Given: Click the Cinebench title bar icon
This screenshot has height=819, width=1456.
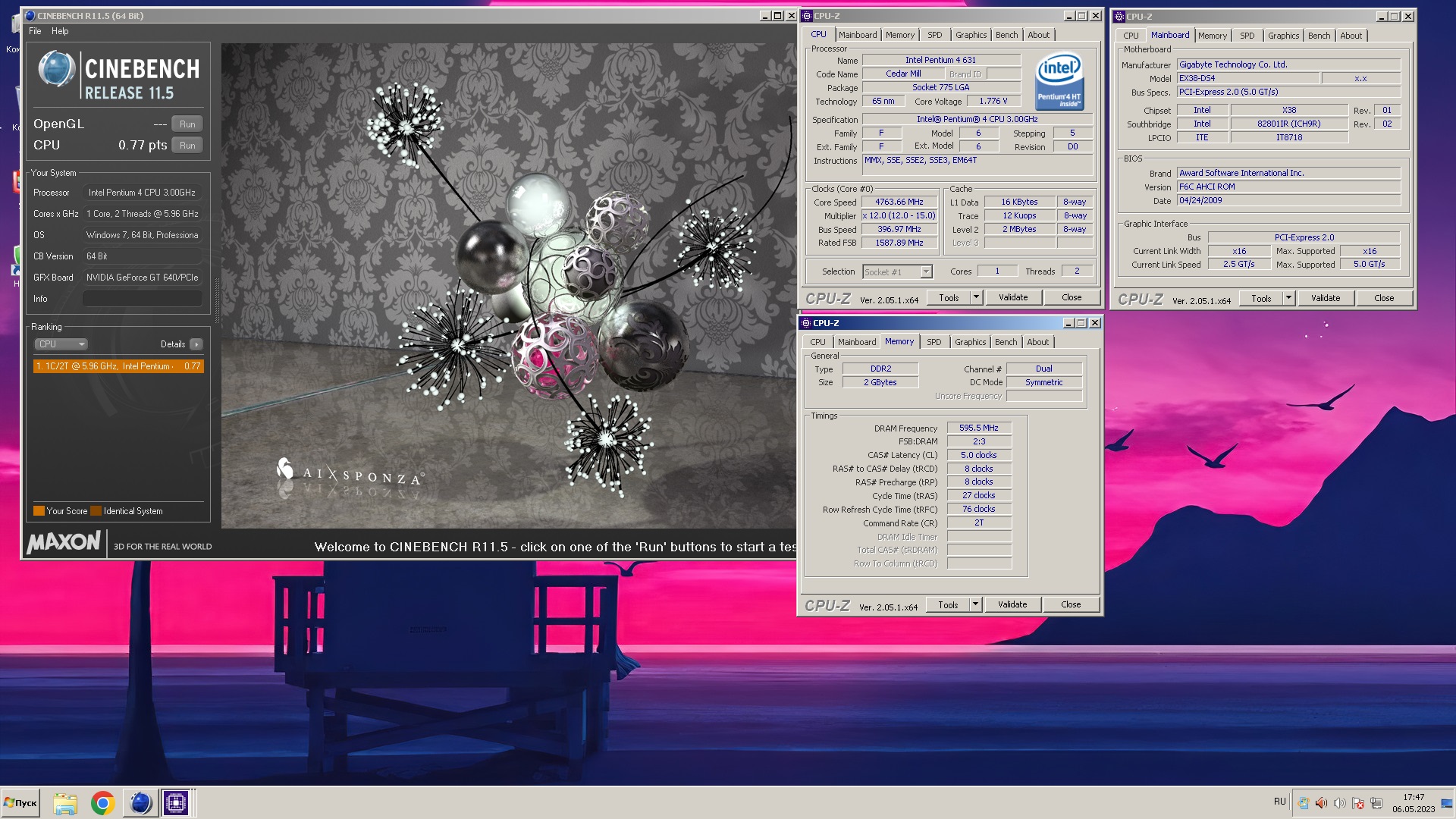Looking at the screenshot, I should click(x=30, y=16).
